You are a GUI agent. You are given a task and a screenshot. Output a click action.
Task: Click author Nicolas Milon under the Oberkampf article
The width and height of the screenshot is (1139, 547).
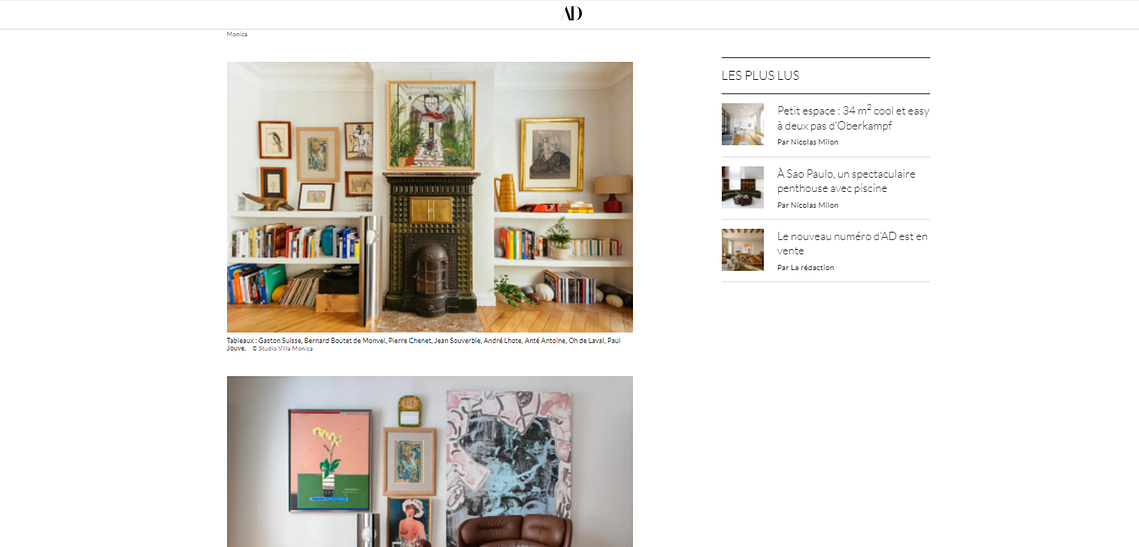808,142
